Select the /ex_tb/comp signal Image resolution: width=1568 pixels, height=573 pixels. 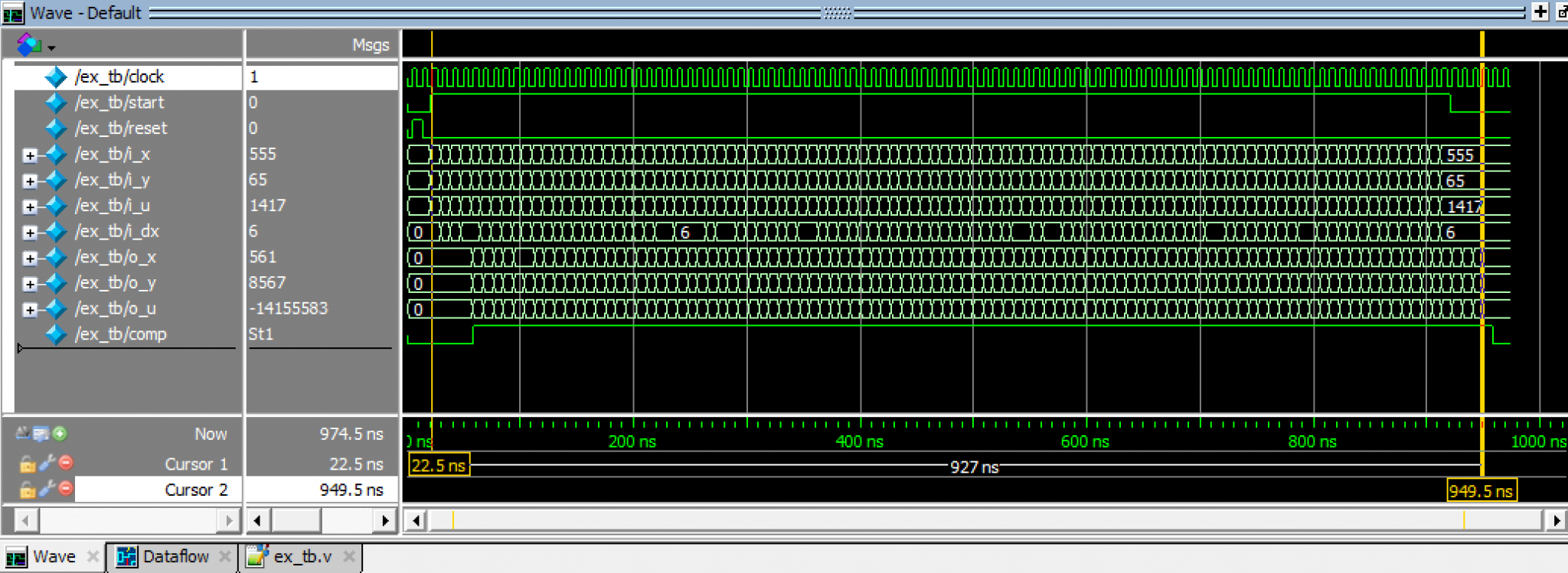click(120, 334)
